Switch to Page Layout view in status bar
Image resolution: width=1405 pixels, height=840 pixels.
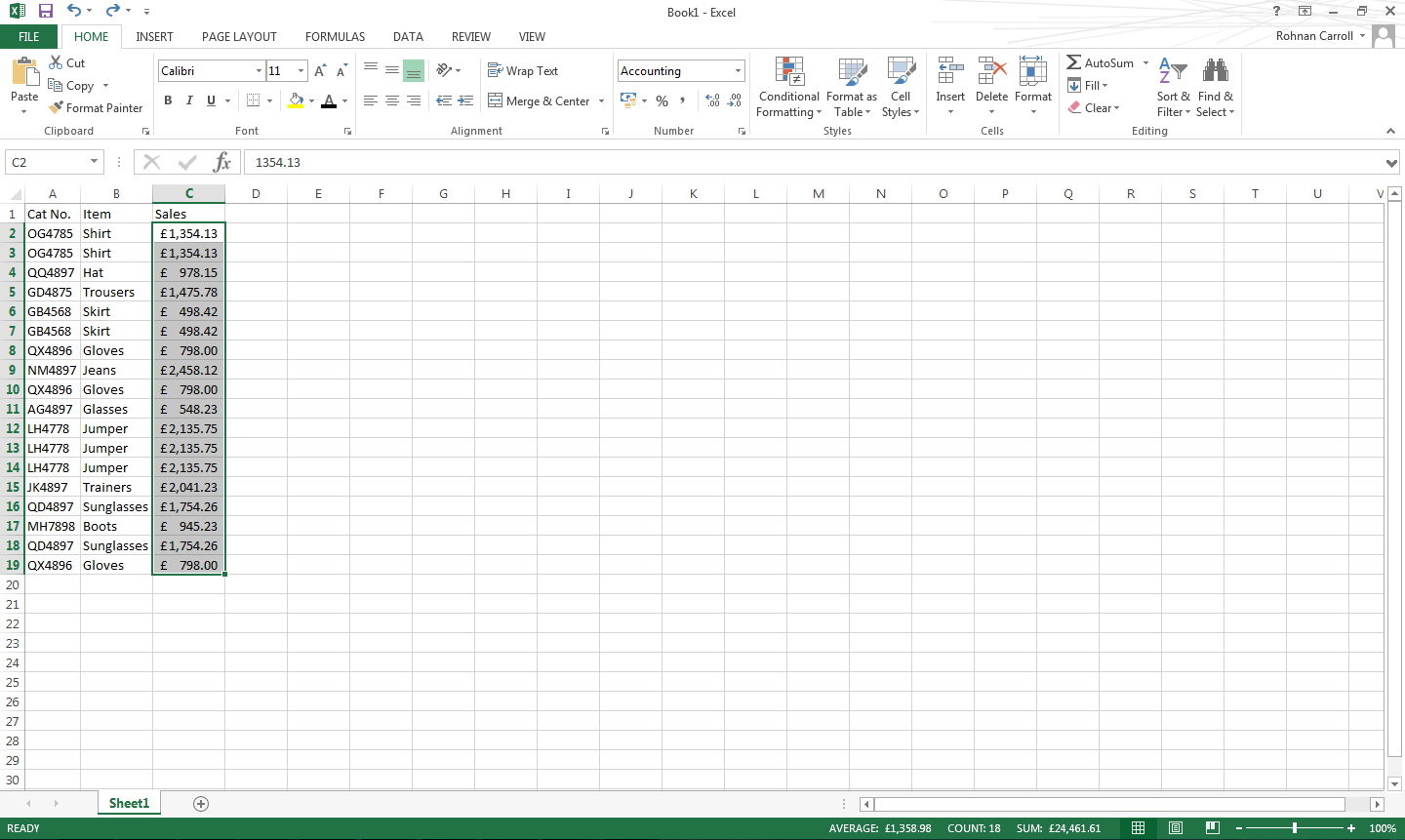(1176, 827)
